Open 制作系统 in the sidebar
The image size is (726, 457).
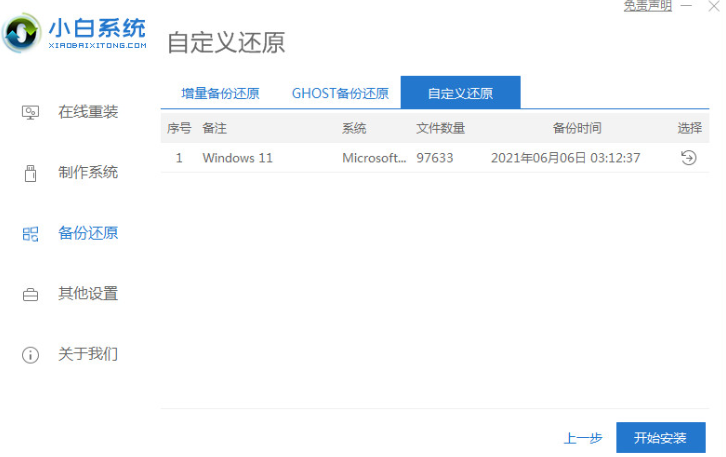pyautogui.click(x=88, y=172)
